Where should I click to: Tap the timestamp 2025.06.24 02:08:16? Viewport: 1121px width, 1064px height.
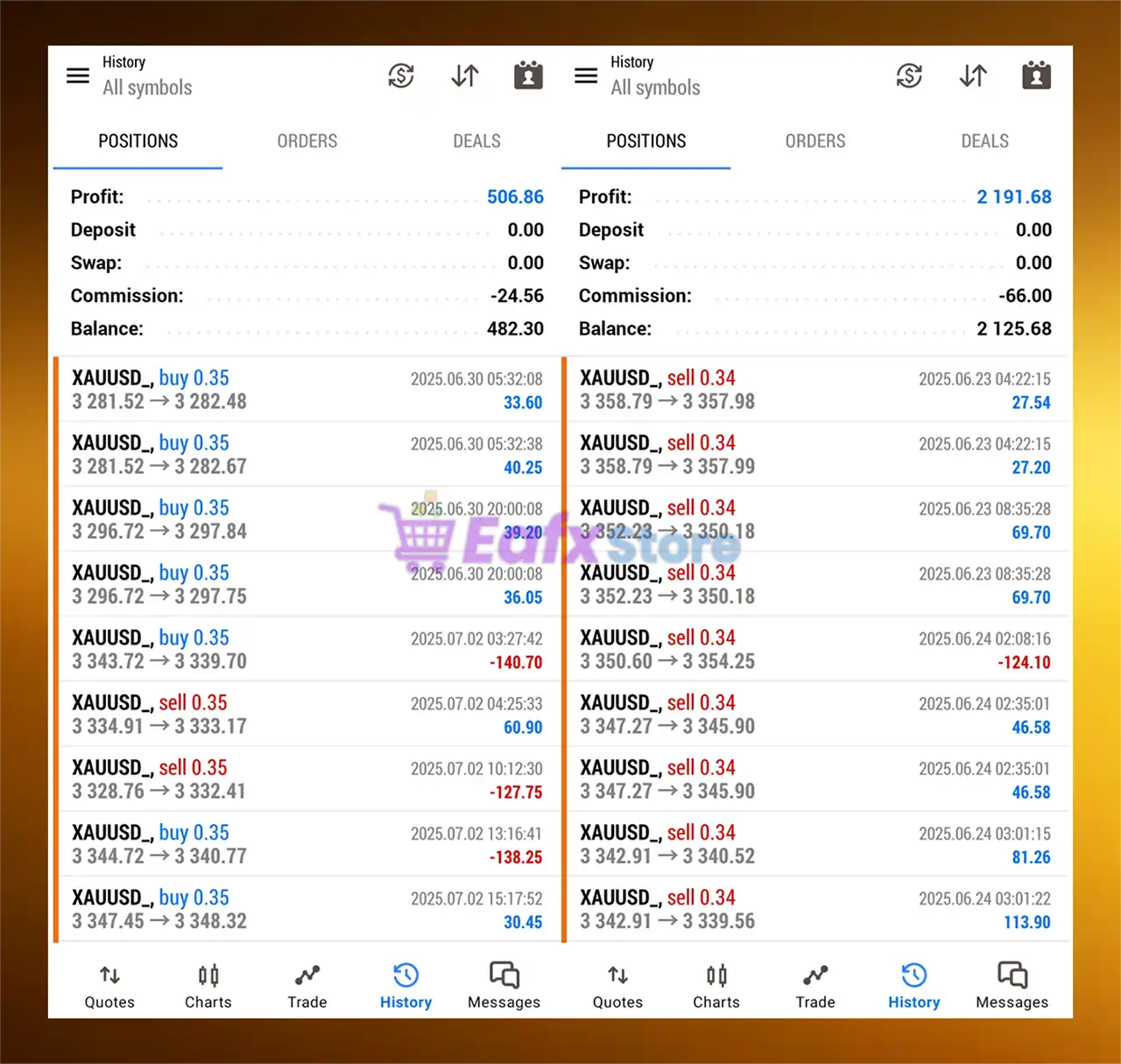tap(984, 639)
